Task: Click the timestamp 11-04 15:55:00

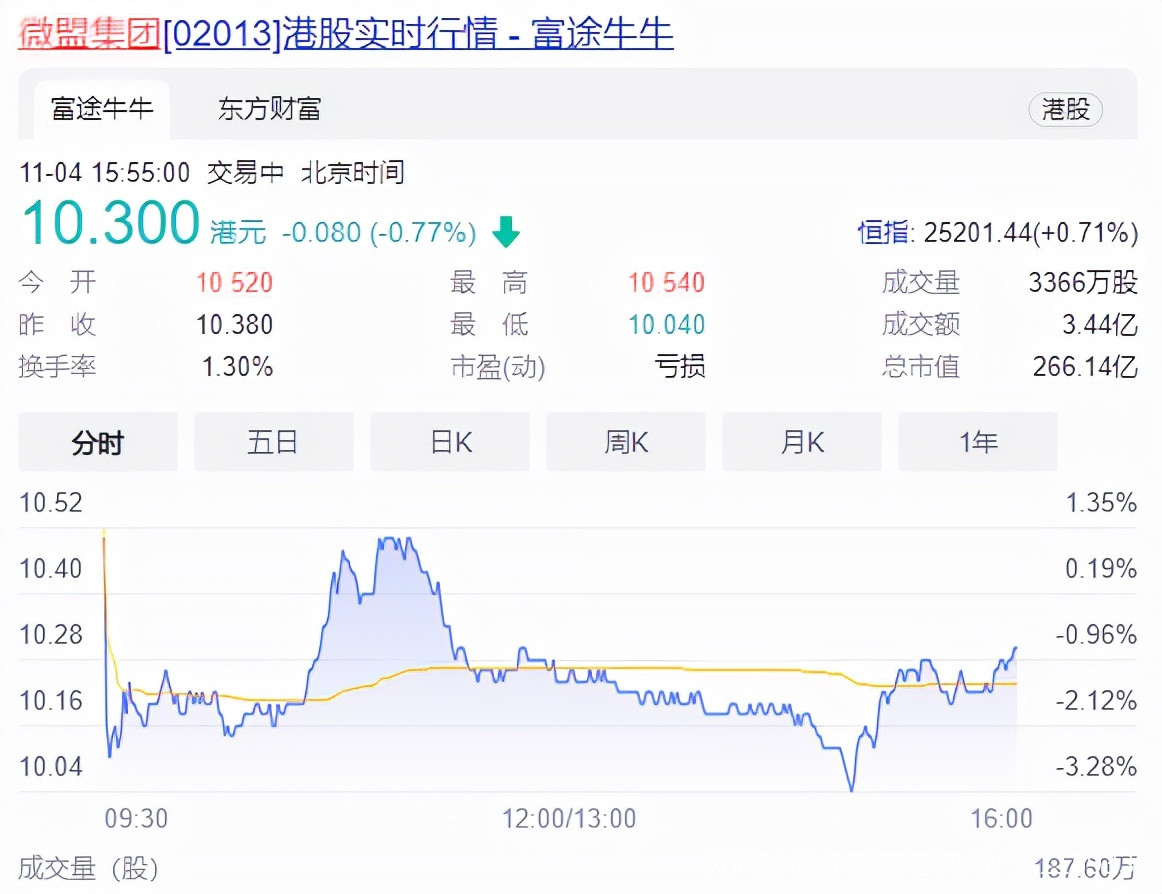Action: [104, 173]
